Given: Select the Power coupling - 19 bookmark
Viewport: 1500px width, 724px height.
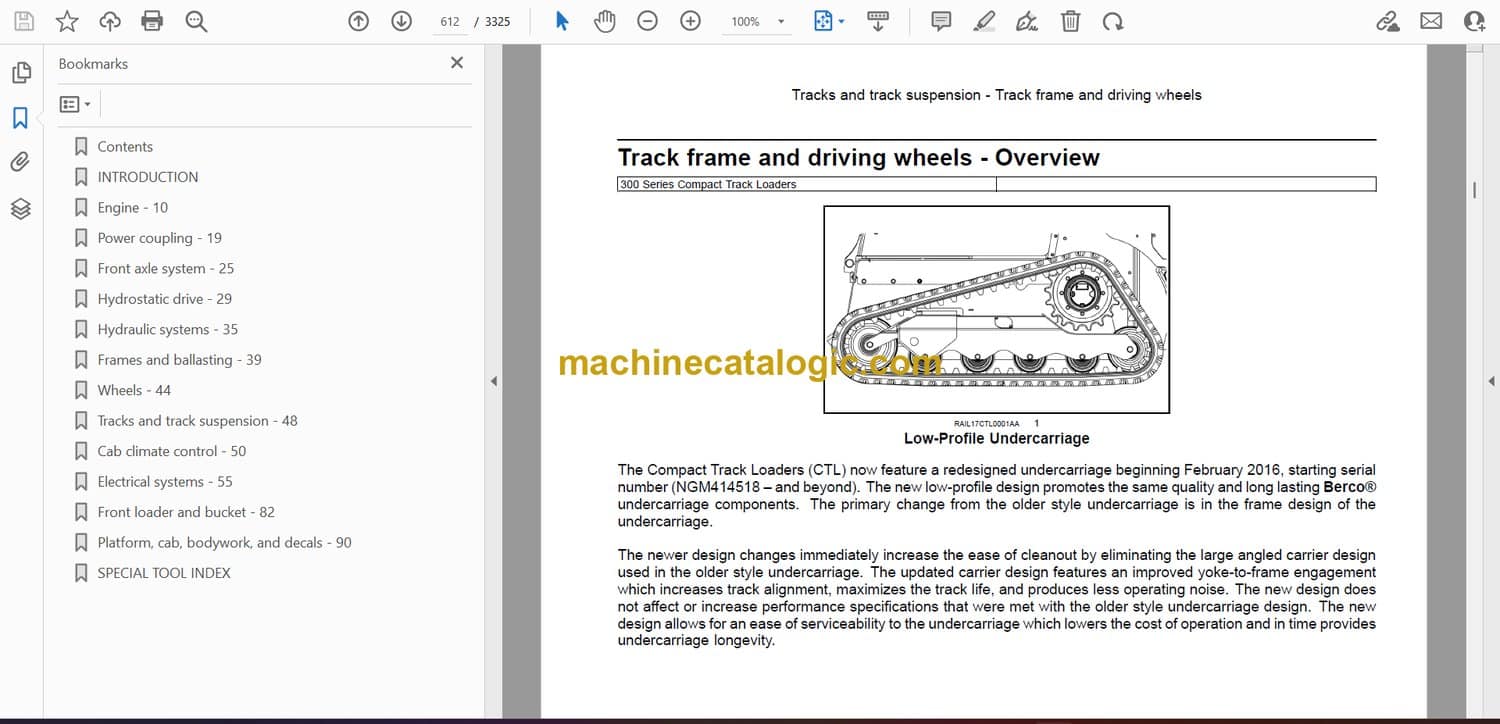Looking at the screenshot, I should tap(160, 238).
